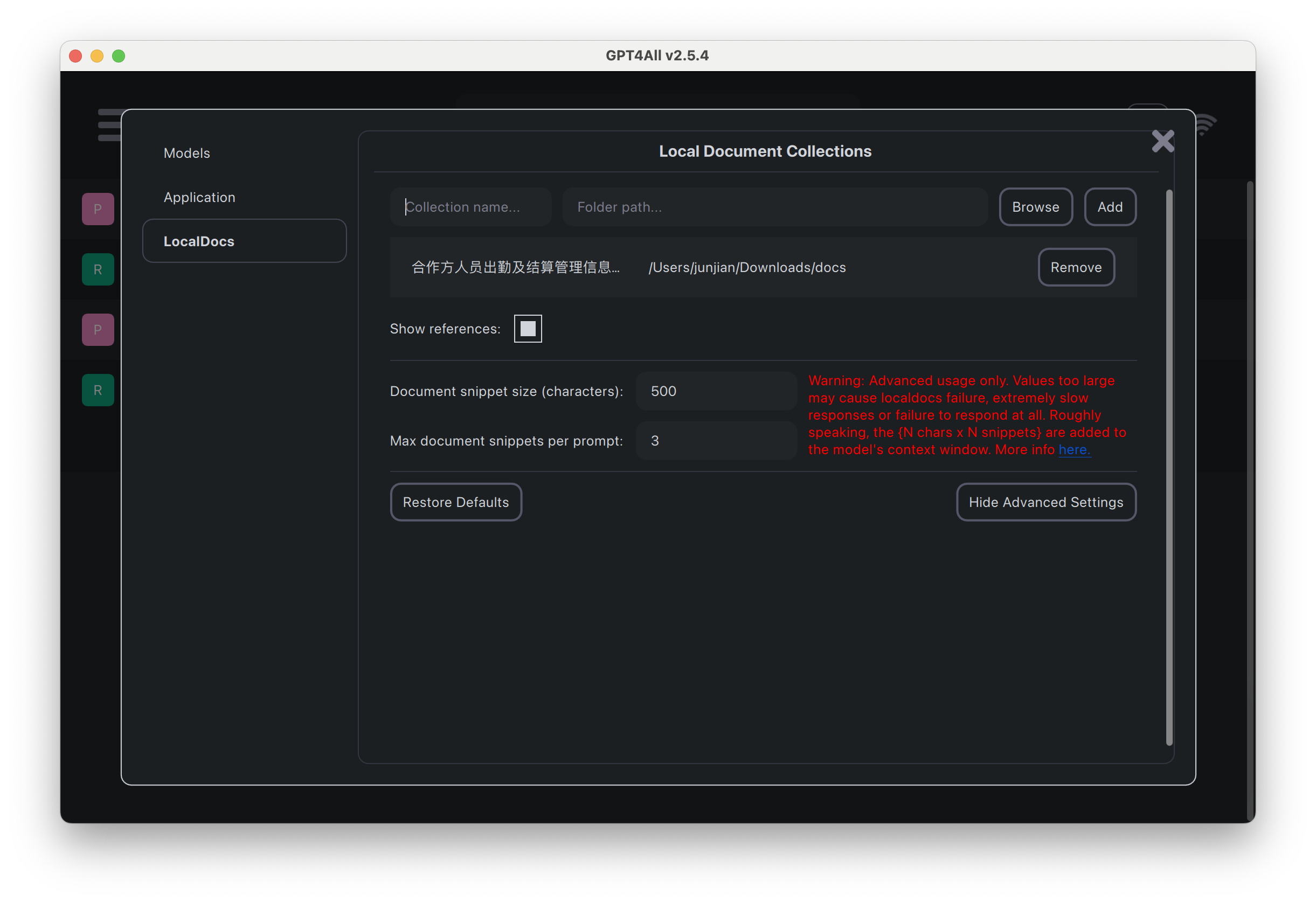Close the settings dialog with X icon
Viewport: 1316px width, 903px height.
coord(1162,141)
